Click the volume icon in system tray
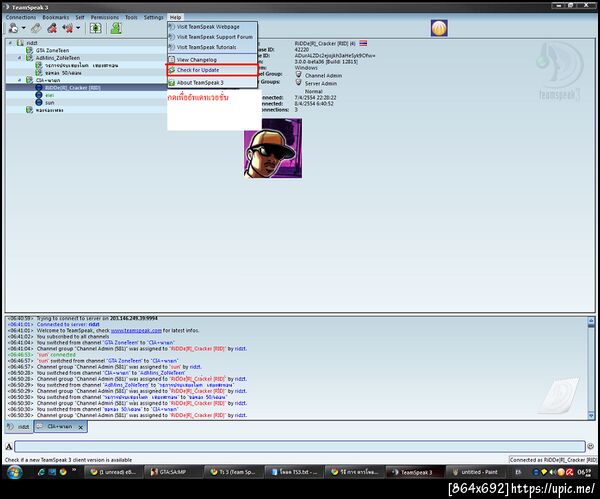600x499 pixels. (552, 472)
